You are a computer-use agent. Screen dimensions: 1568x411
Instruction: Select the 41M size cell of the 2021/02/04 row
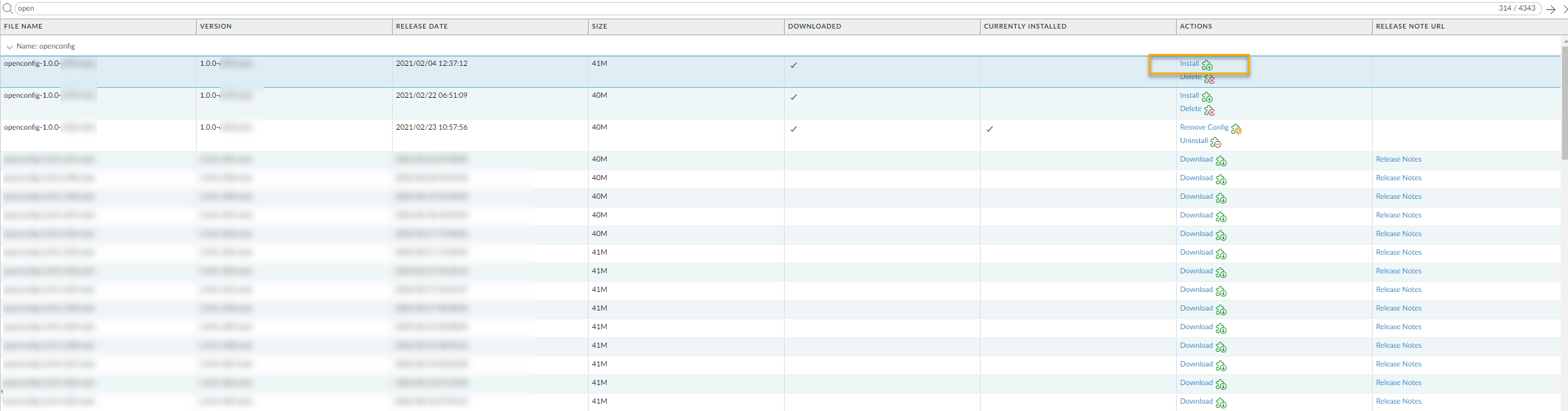coord(599,64)
